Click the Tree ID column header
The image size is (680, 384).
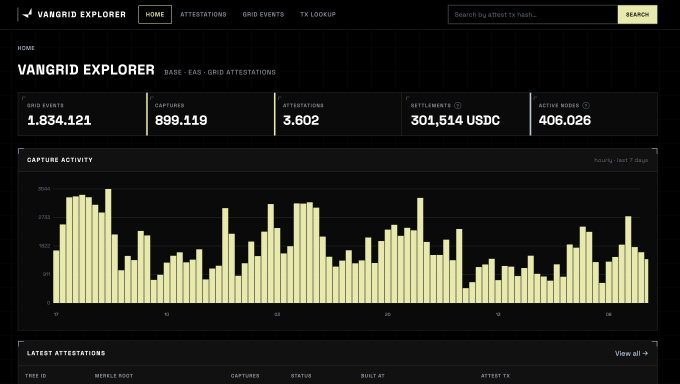click(36, 376)
